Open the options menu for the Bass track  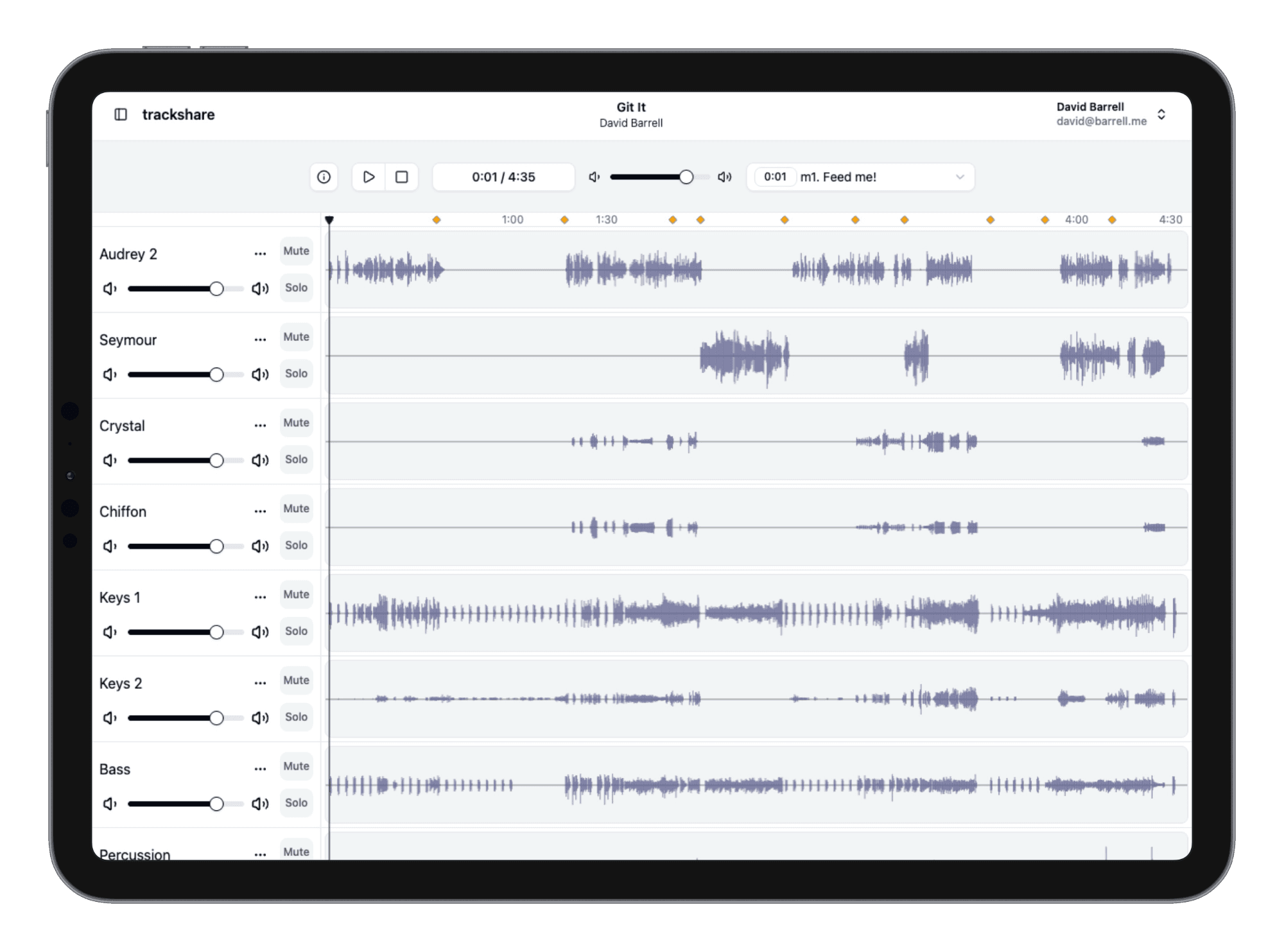(x=260, y=768)
